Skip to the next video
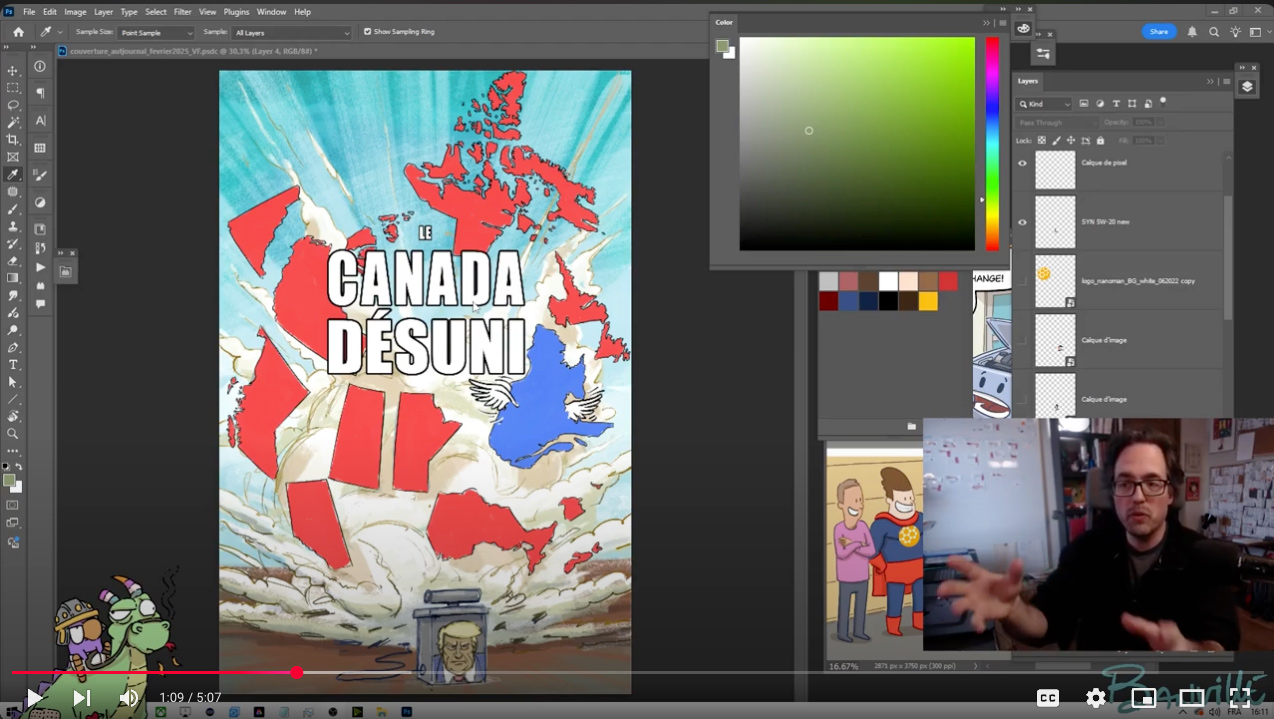The width and height of the screenshot is (1274, 719). [x=82, y=698]
